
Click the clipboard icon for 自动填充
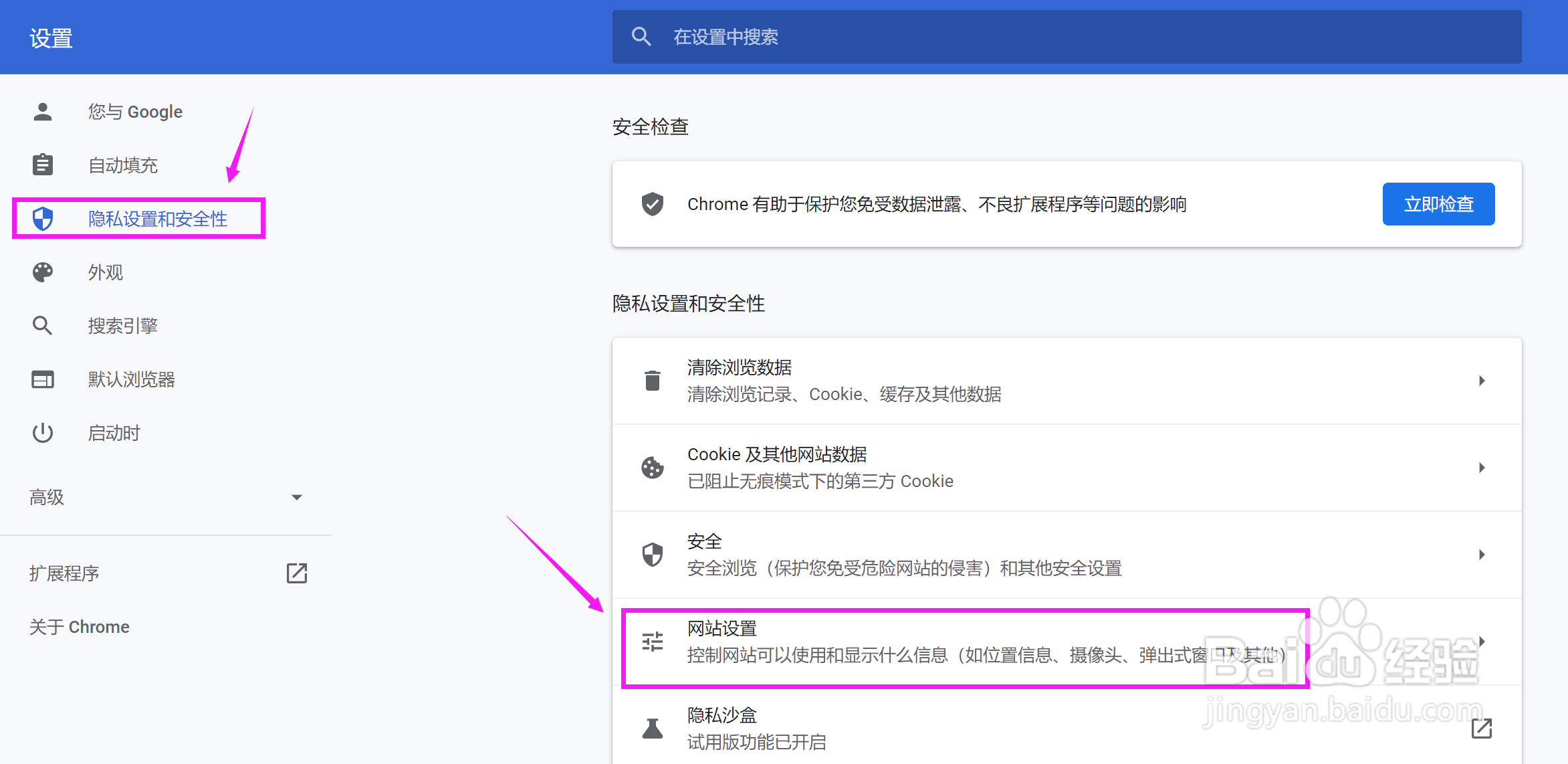[43, 165]
